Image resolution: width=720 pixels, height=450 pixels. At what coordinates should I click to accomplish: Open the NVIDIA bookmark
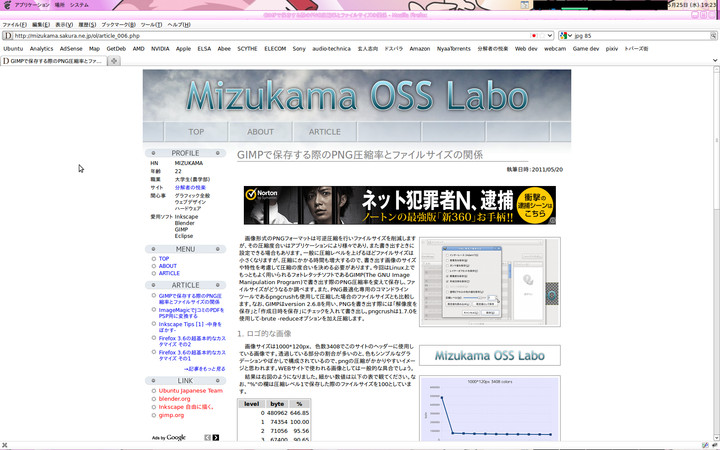[160, 49]
